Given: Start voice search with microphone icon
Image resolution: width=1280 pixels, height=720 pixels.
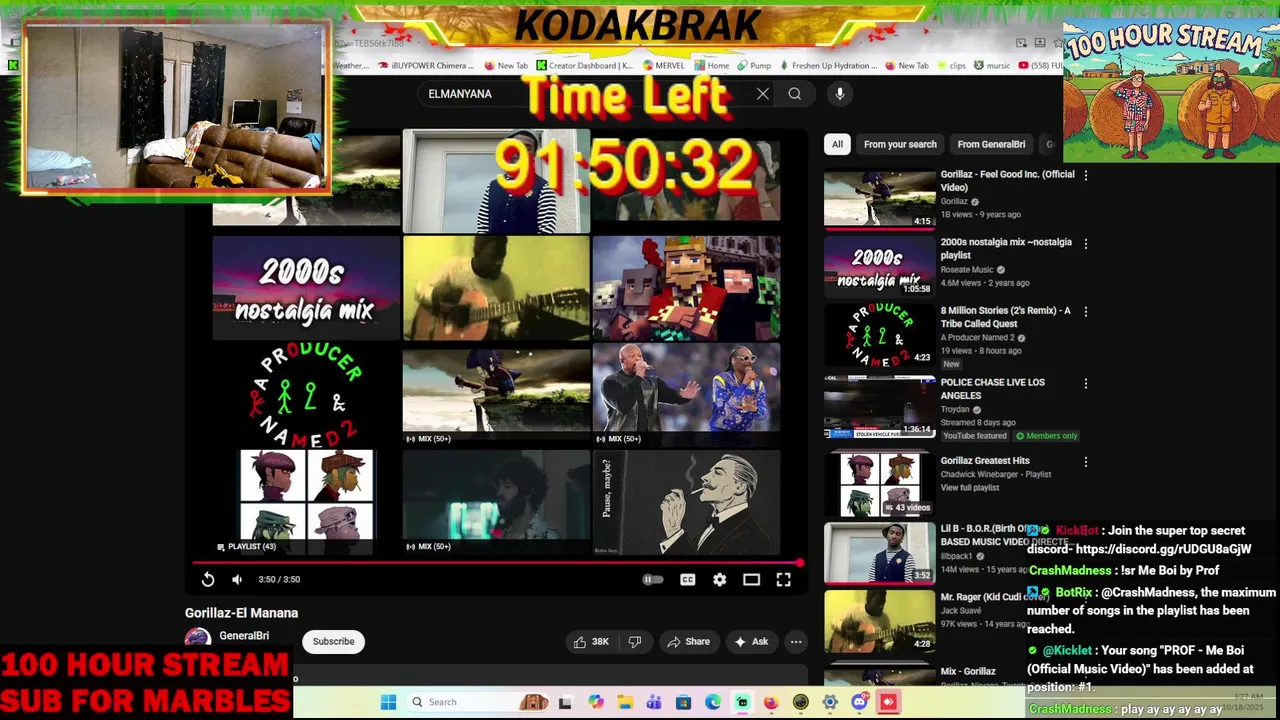Looking at the screenshot, I should coord(840,94).
